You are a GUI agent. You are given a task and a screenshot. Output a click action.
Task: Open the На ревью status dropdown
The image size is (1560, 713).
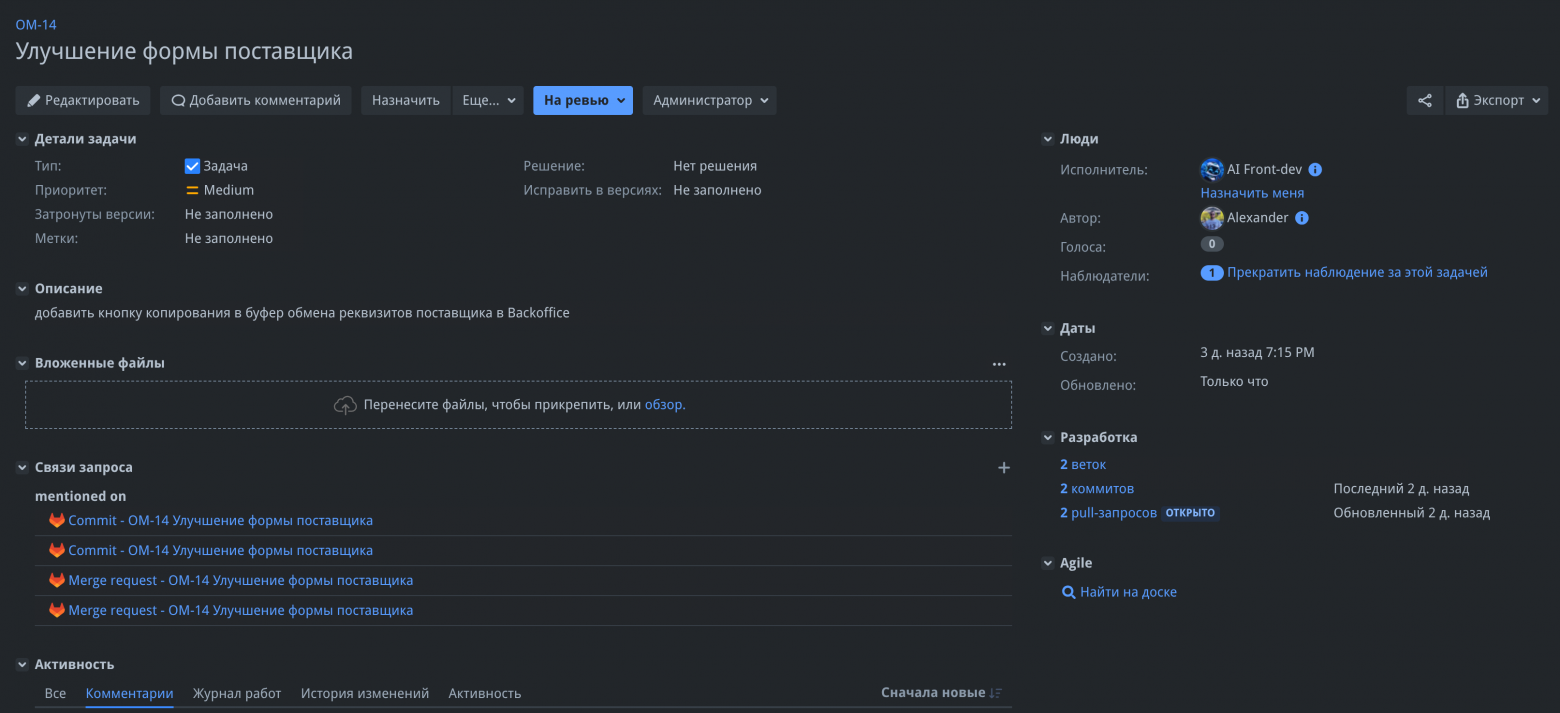tap(583, 100)
